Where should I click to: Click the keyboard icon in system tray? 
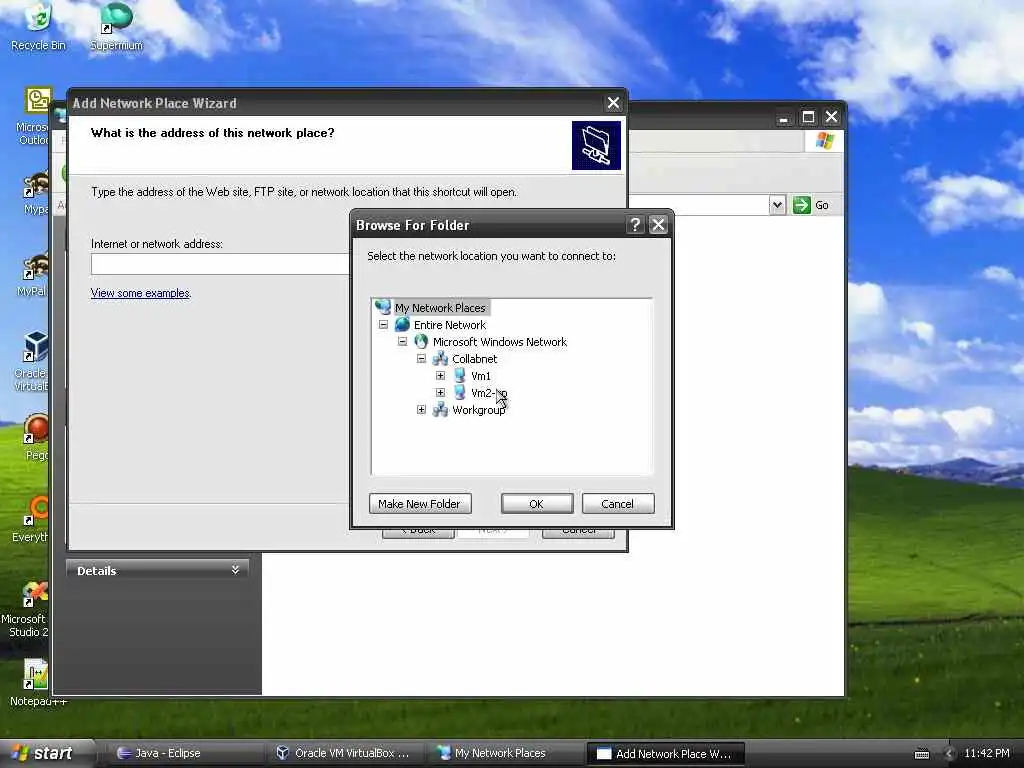point(922,754)
